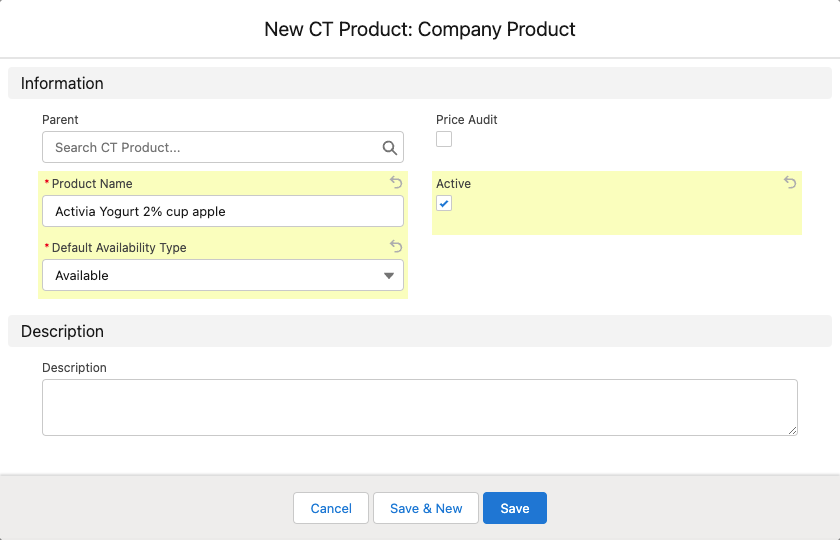Grab the Description textarea resize handle
840x540 pixels.
pyautogui.click(x=792, y=430)
